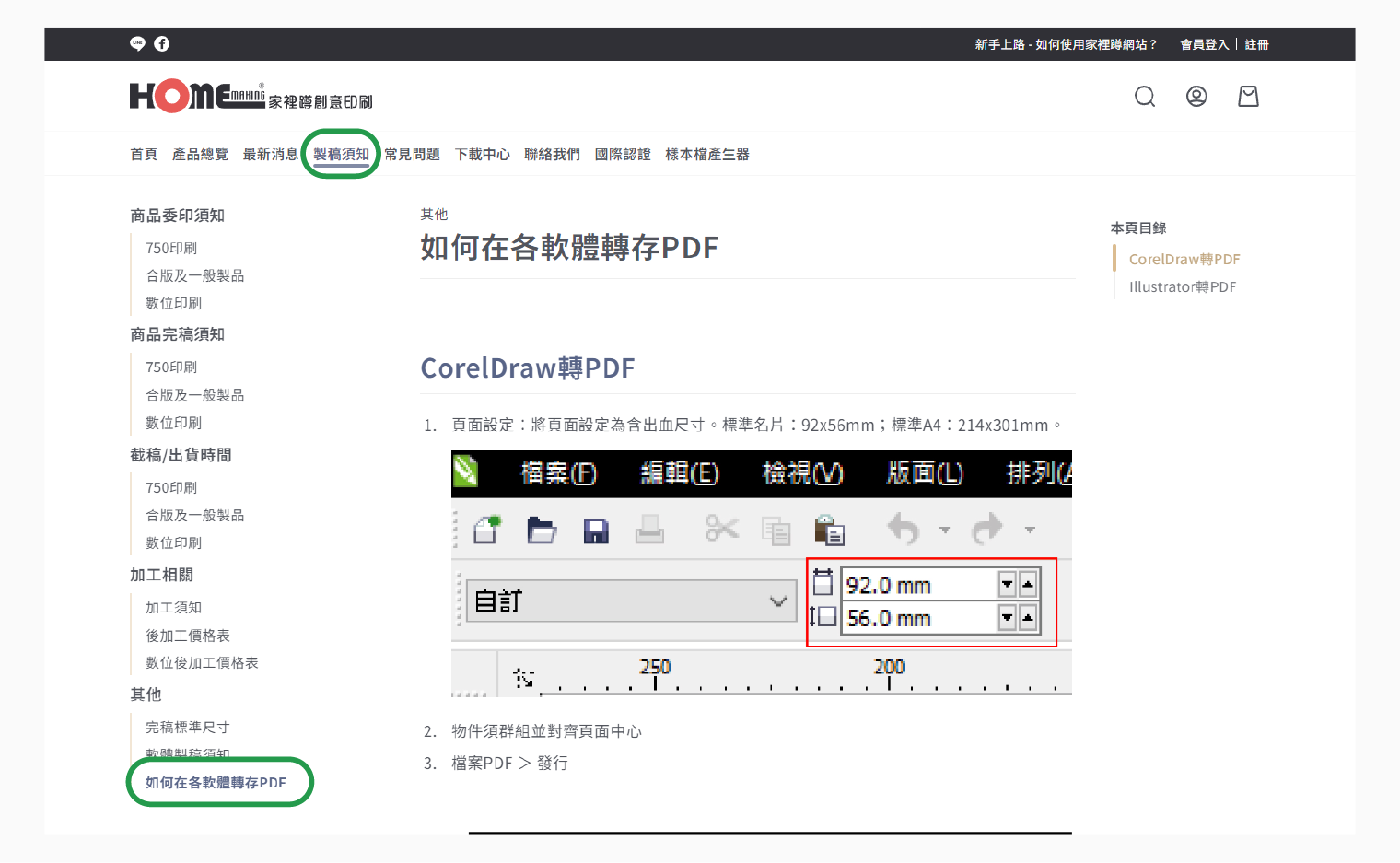This screenshot has width=1400, height=863.
Task: Open the 新手上路 website guide link
Action: (x=1065, y=44)
